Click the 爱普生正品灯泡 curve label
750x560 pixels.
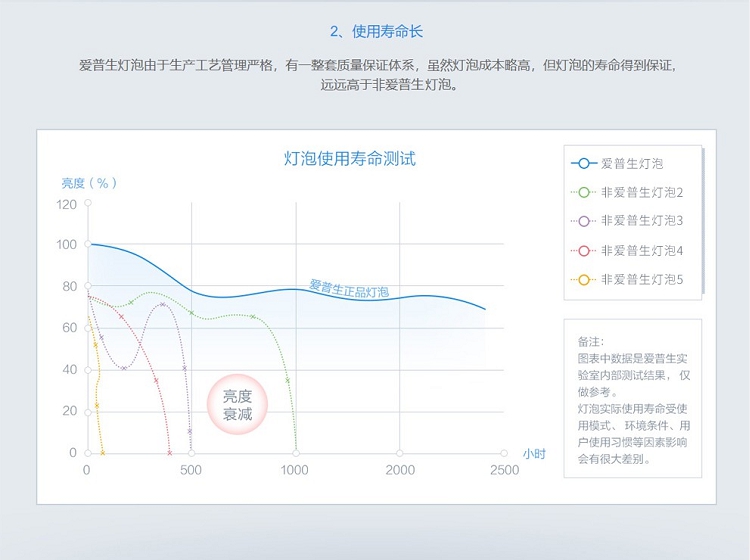click(349, 289)
